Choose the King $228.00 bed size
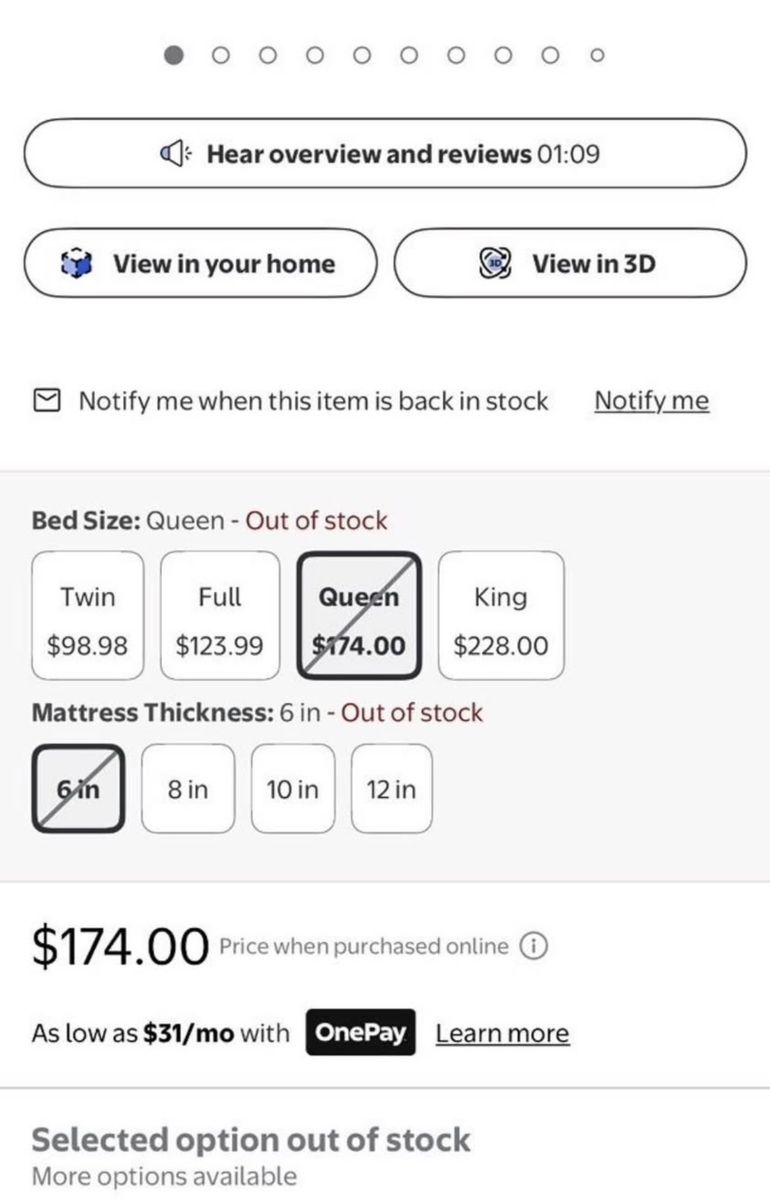 click(x=501, y=614)
